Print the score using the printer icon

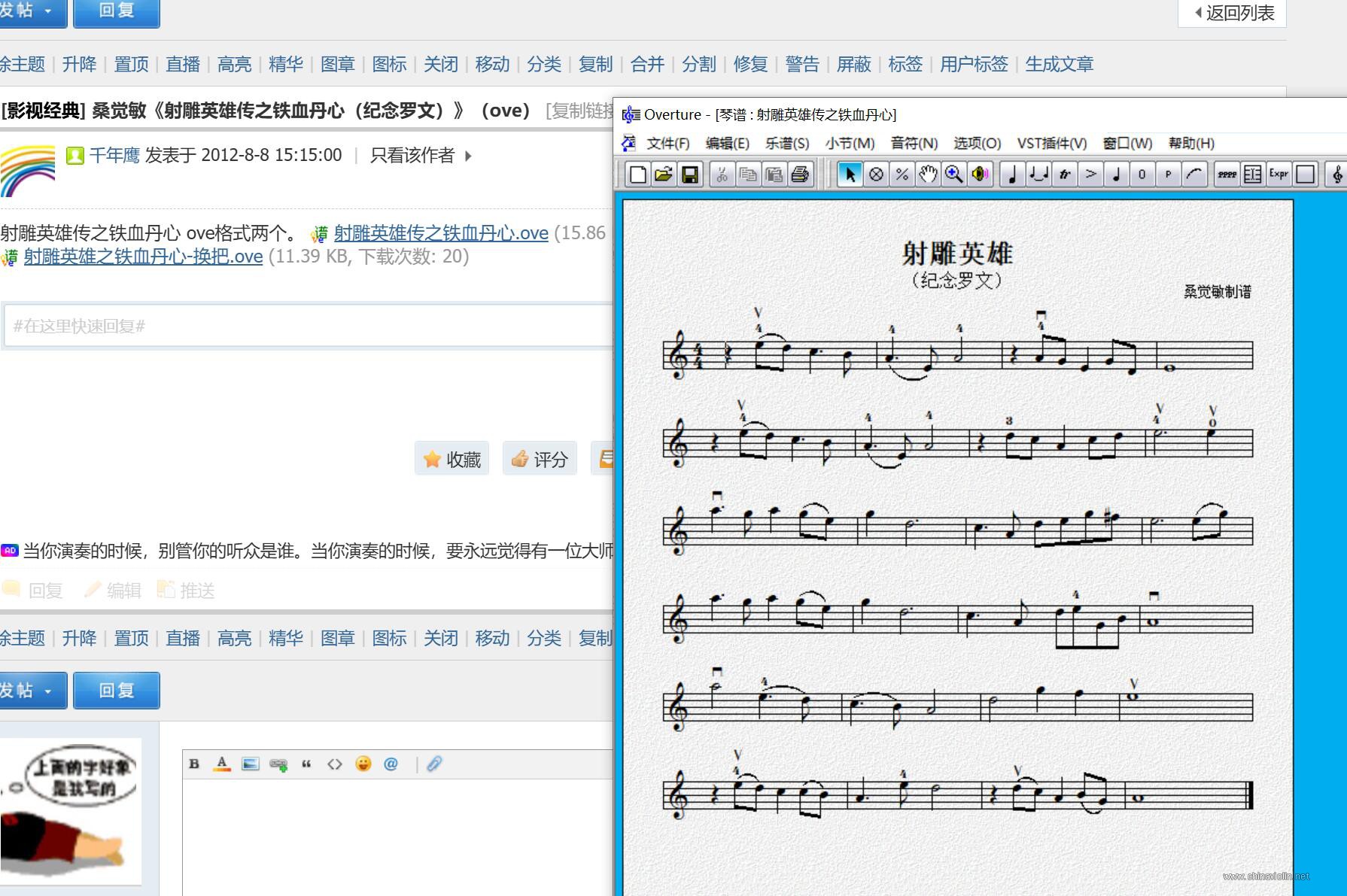click(x=800, y=175)
